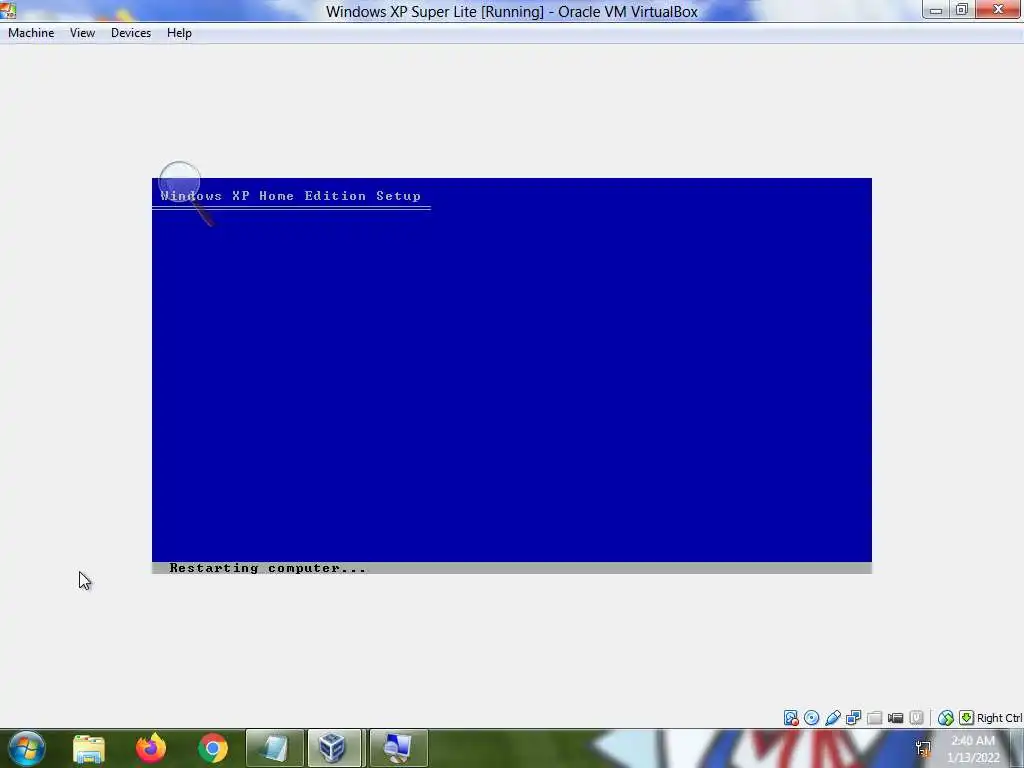Viewport: 1024px width, 768px height.
Task: Click the shared folders status icon
Action: pos(874,718)
